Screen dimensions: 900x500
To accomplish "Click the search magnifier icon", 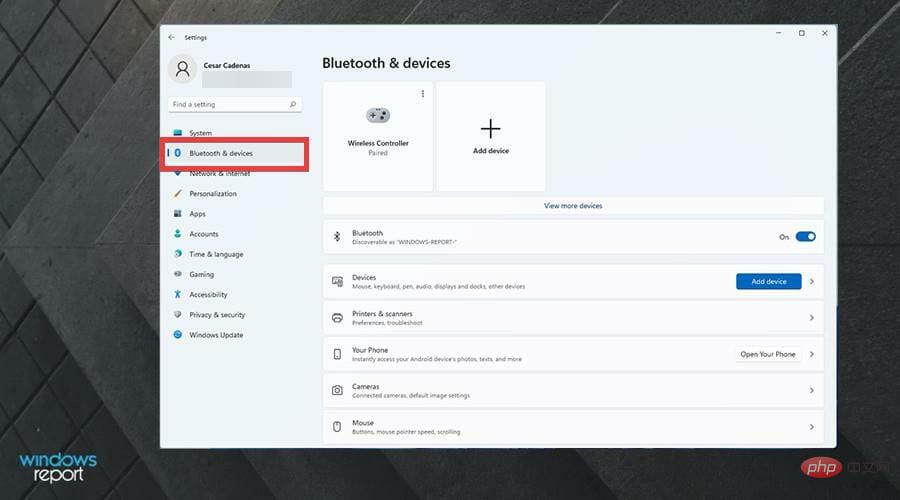I will 293,104.
